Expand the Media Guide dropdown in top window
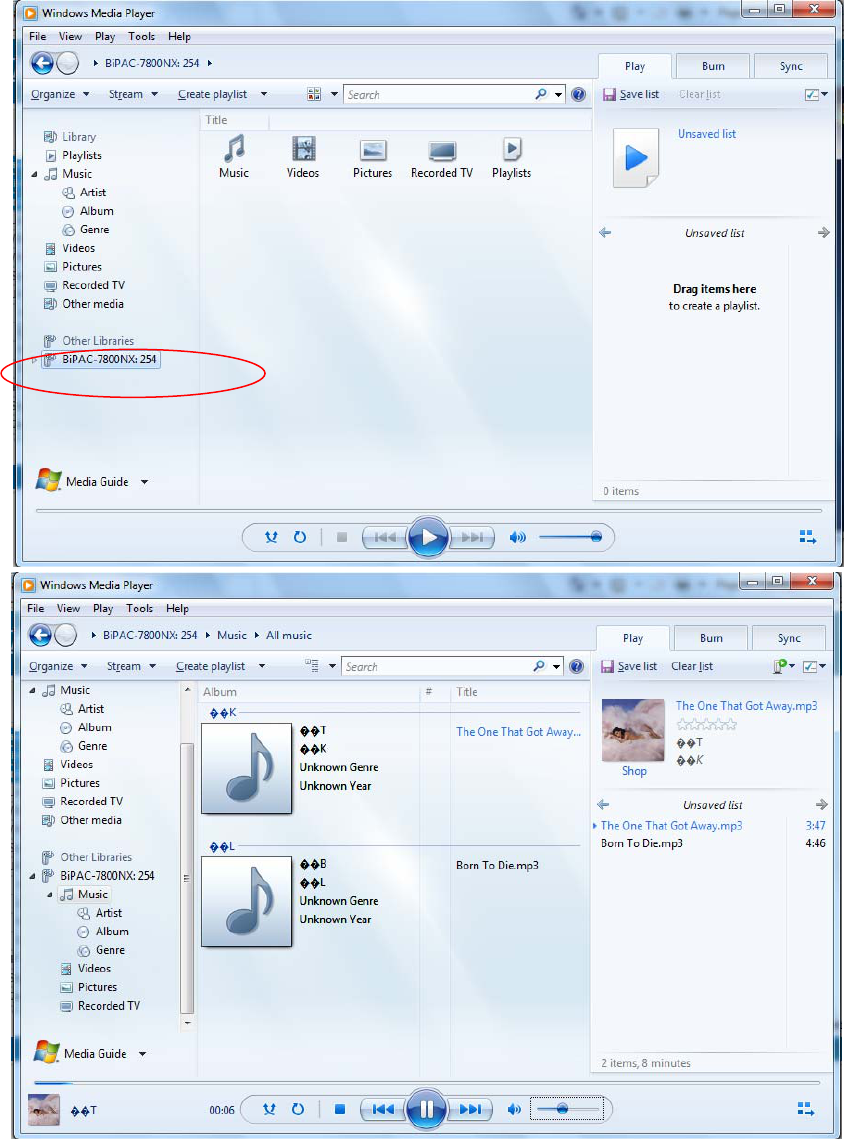 point(145,482)
